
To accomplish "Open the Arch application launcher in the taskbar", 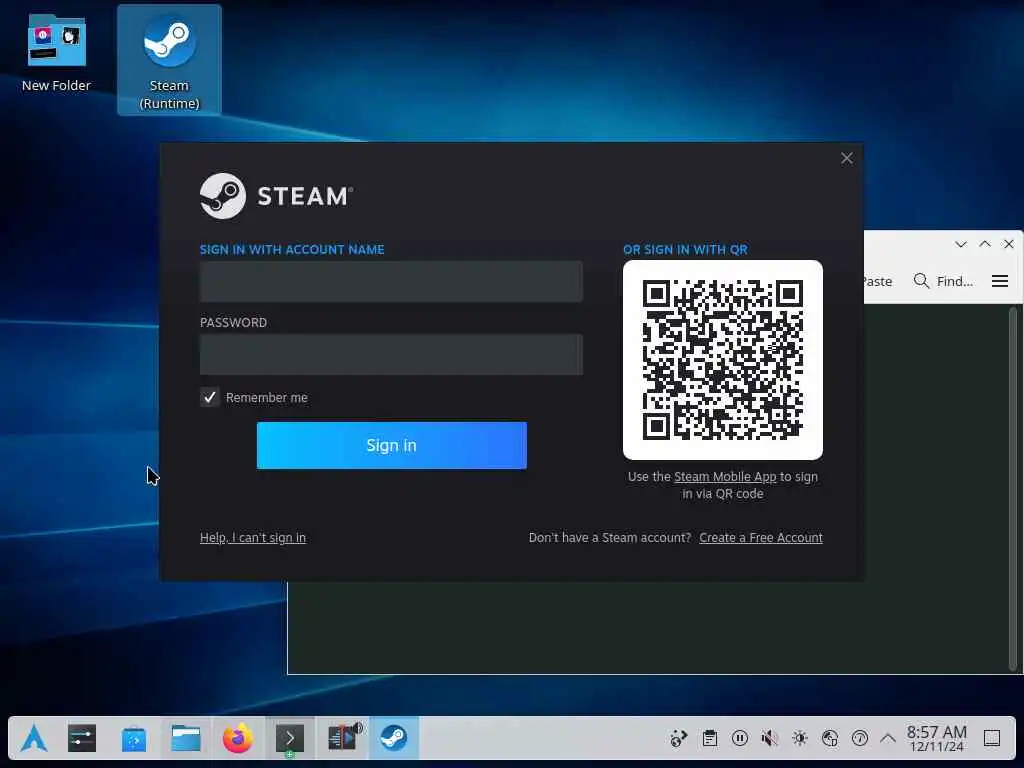I will point(34,739).
